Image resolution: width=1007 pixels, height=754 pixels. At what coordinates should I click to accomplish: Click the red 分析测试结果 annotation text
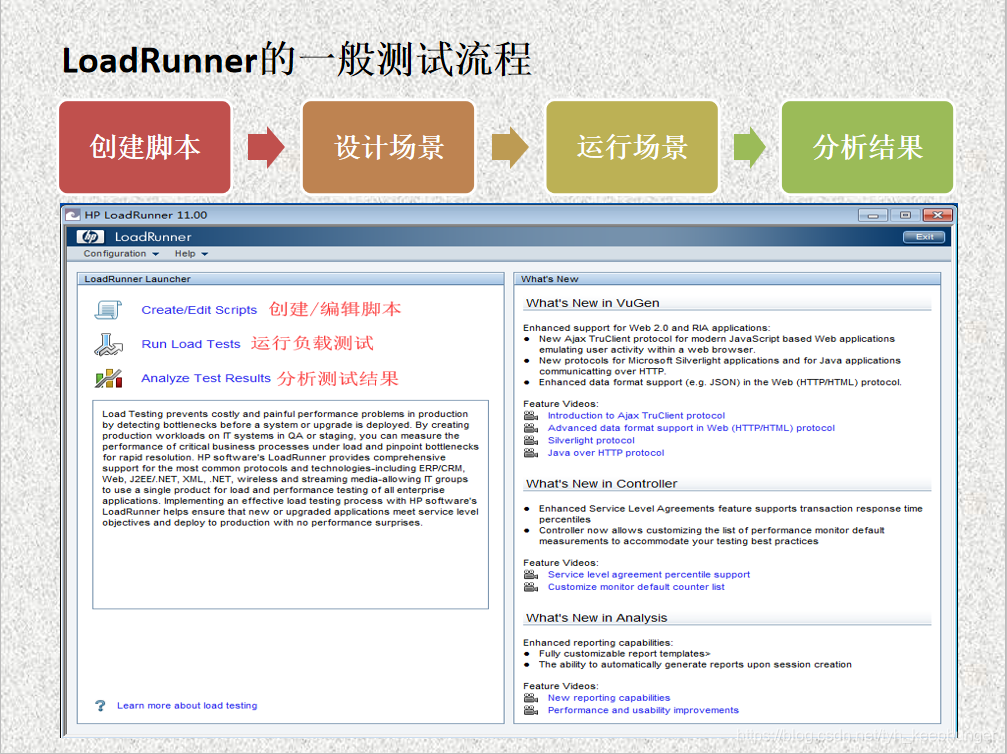pyautogui.click(x=338, y=378)
